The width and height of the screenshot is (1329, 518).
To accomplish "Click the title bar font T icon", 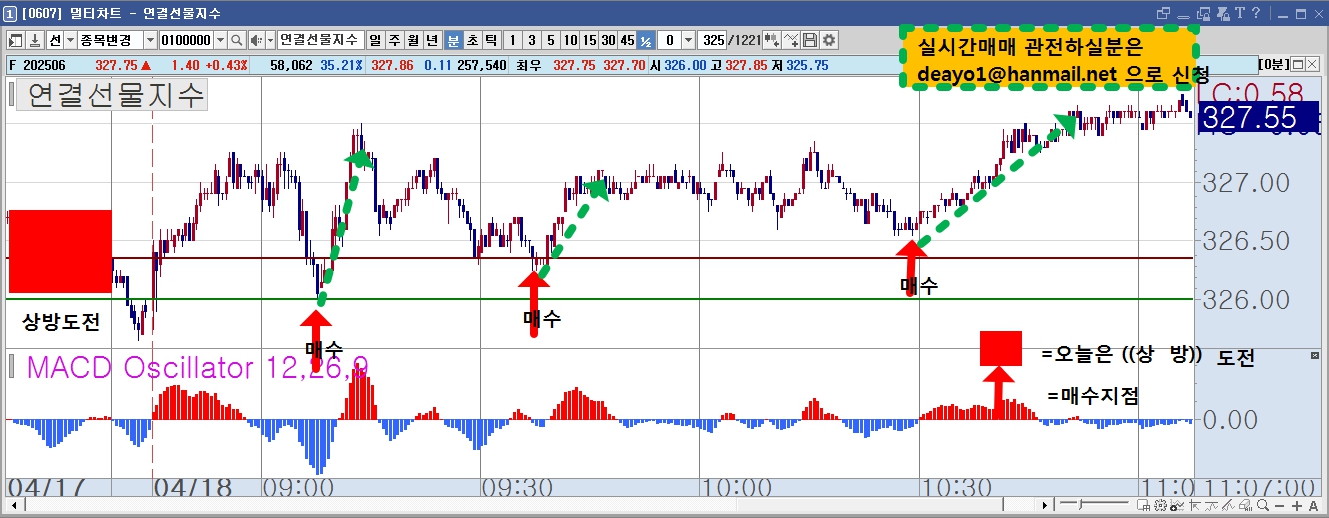I will 1240,12.
